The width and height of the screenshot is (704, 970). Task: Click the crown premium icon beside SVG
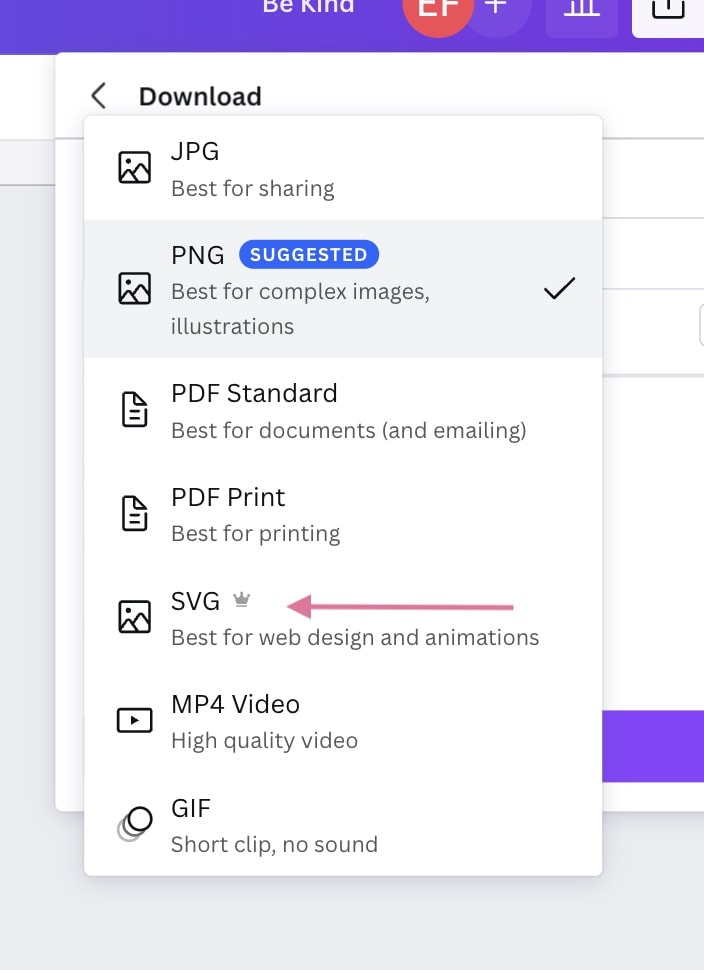(x=241, y=599)
